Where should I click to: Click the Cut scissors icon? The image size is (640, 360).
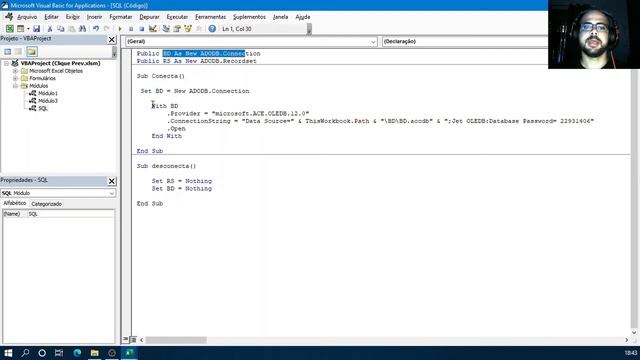point(50,29)
